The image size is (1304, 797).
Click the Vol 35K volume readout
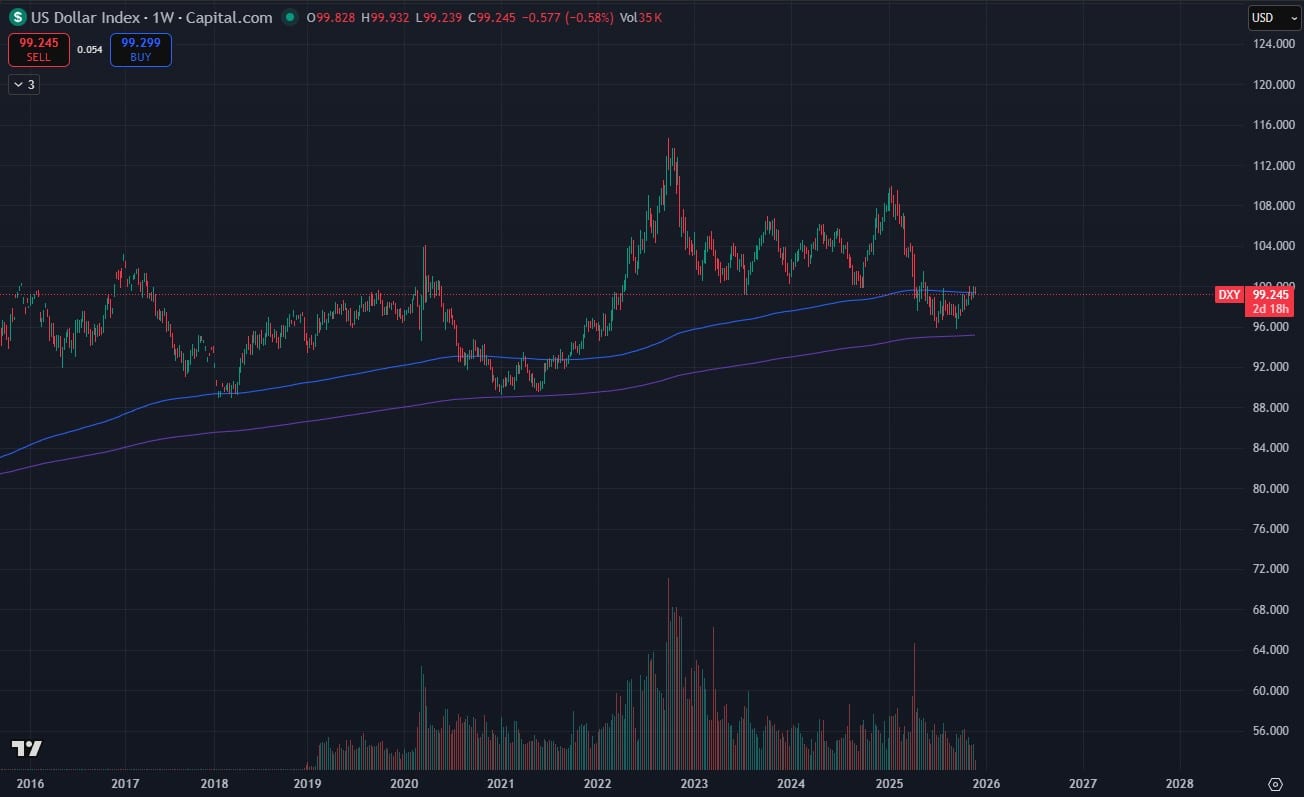[641, 18]
